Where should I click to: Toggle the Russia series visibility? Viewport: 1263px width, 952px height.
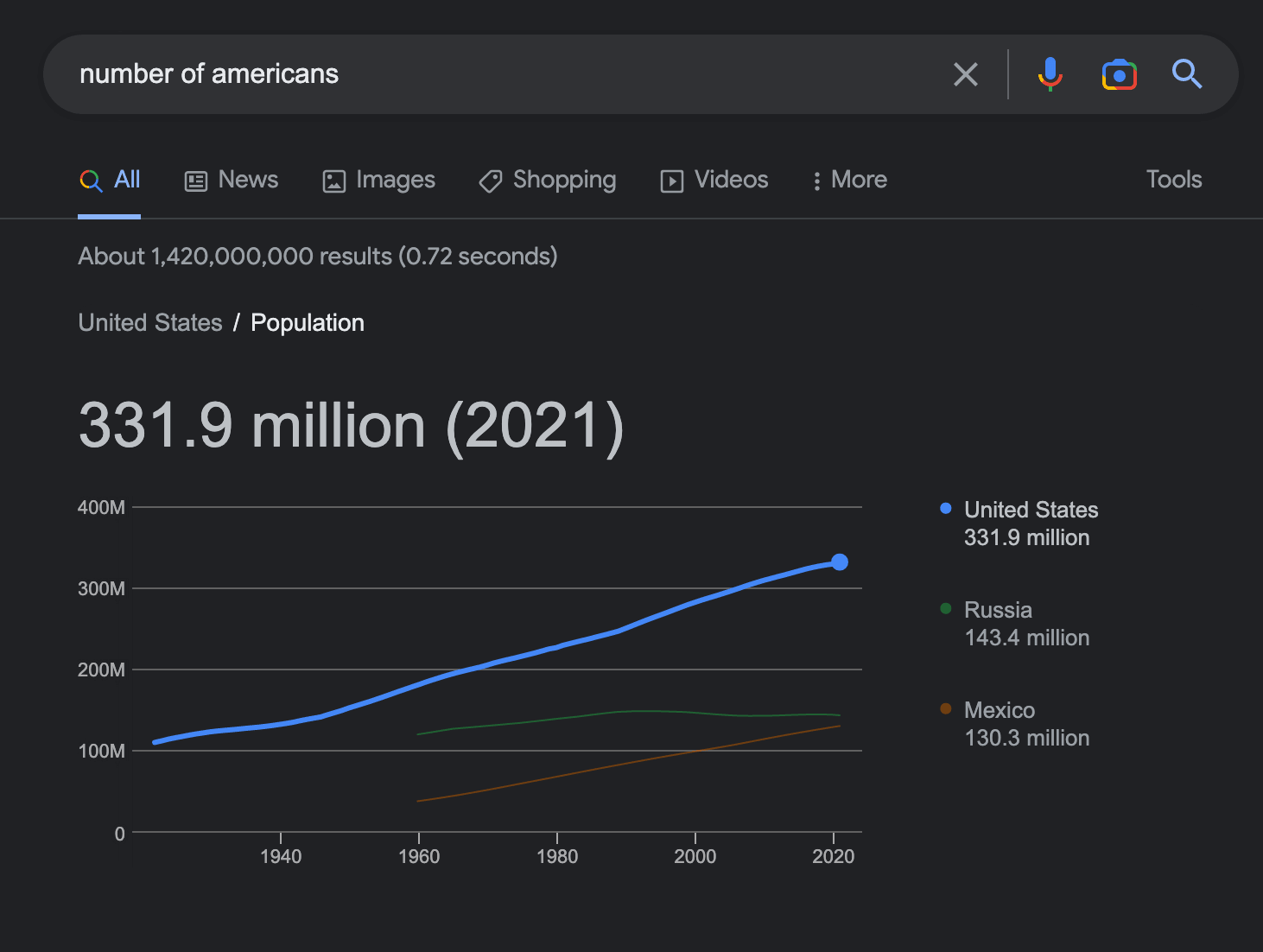[x=998, y=610]
